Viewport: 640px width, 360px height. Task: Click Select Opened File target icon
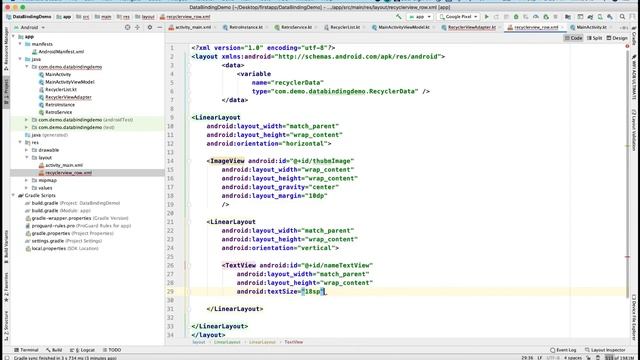[x=127, y=27]
